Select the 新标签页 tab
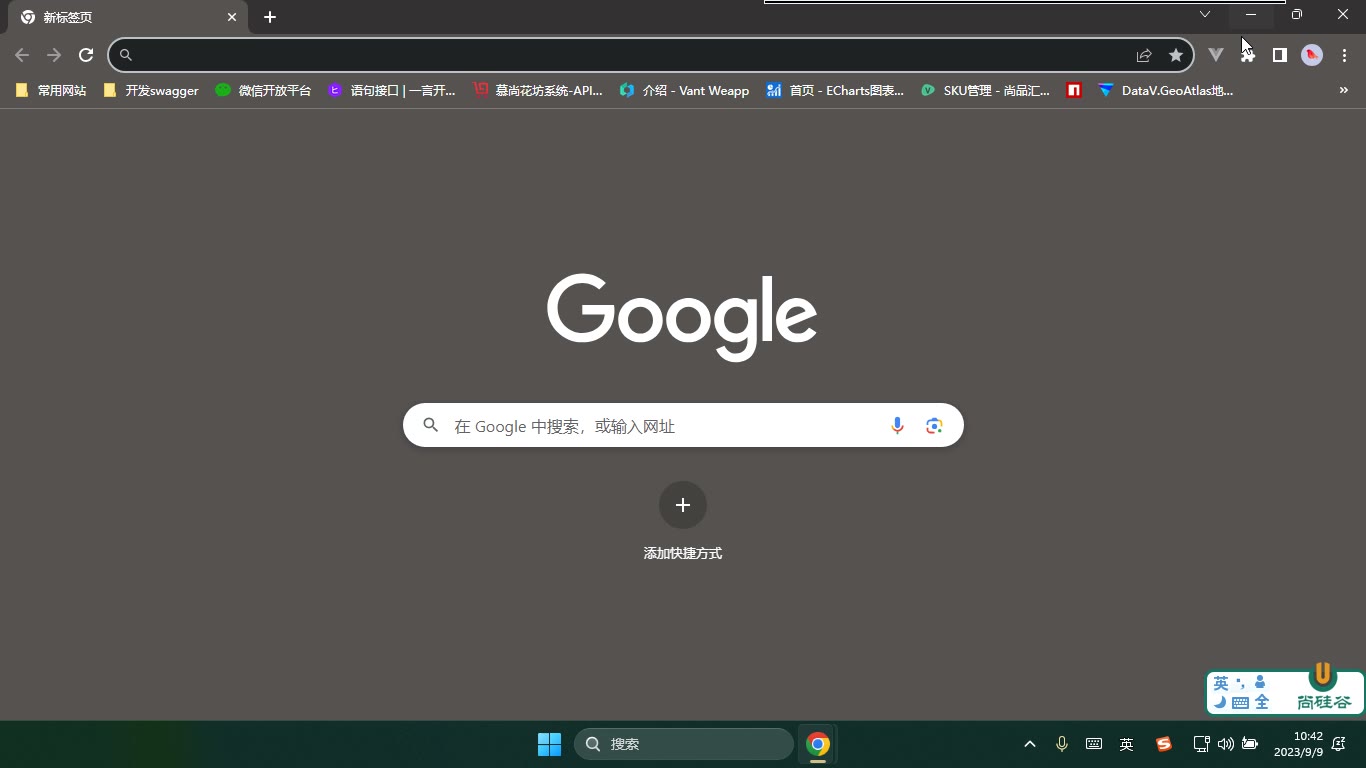The image size is (1366, 768). coord(128,17)
